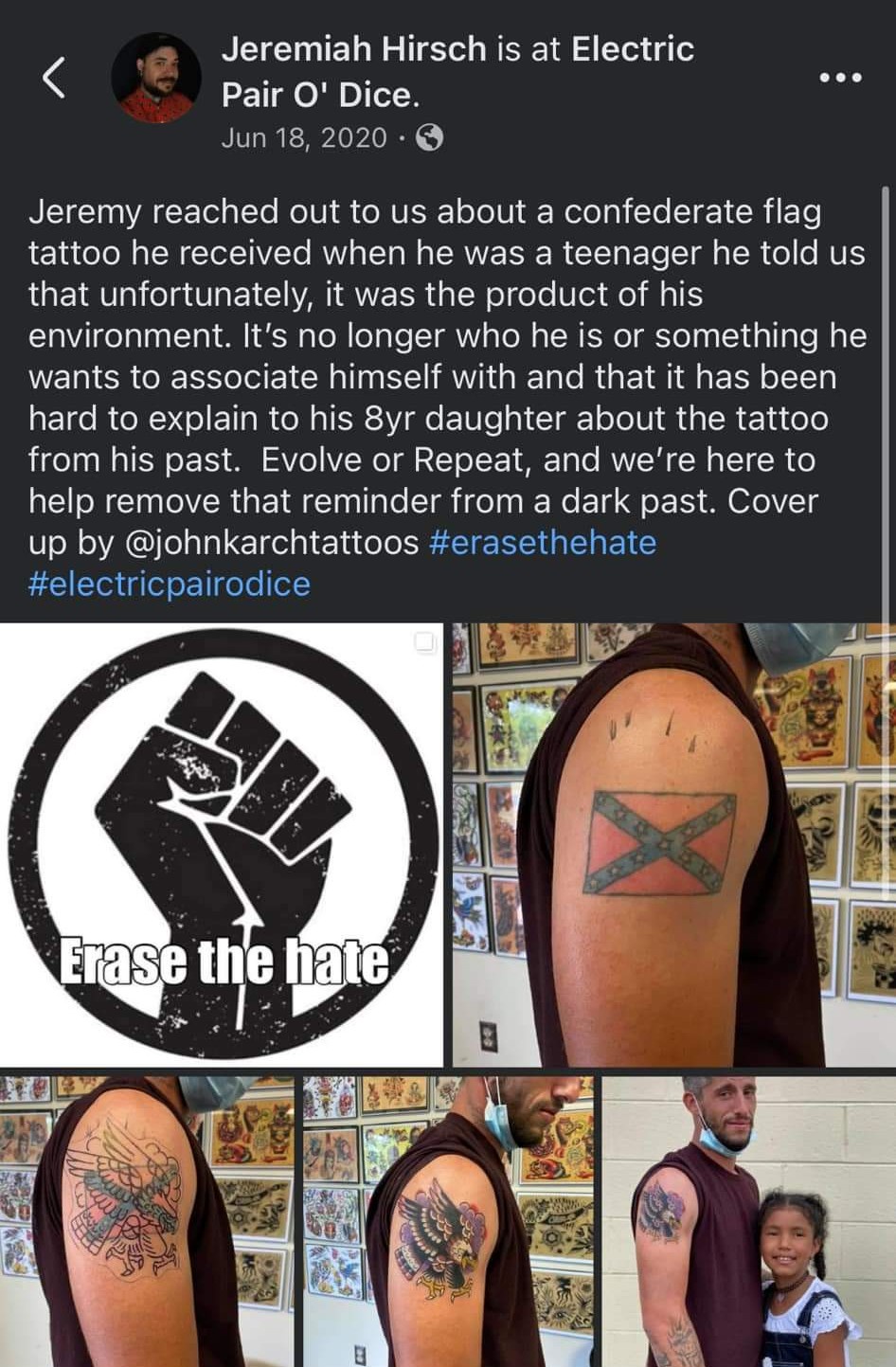Open the #electricpairodice hashtag
The height and width of the screenshot is (1367, 896).
170,584
